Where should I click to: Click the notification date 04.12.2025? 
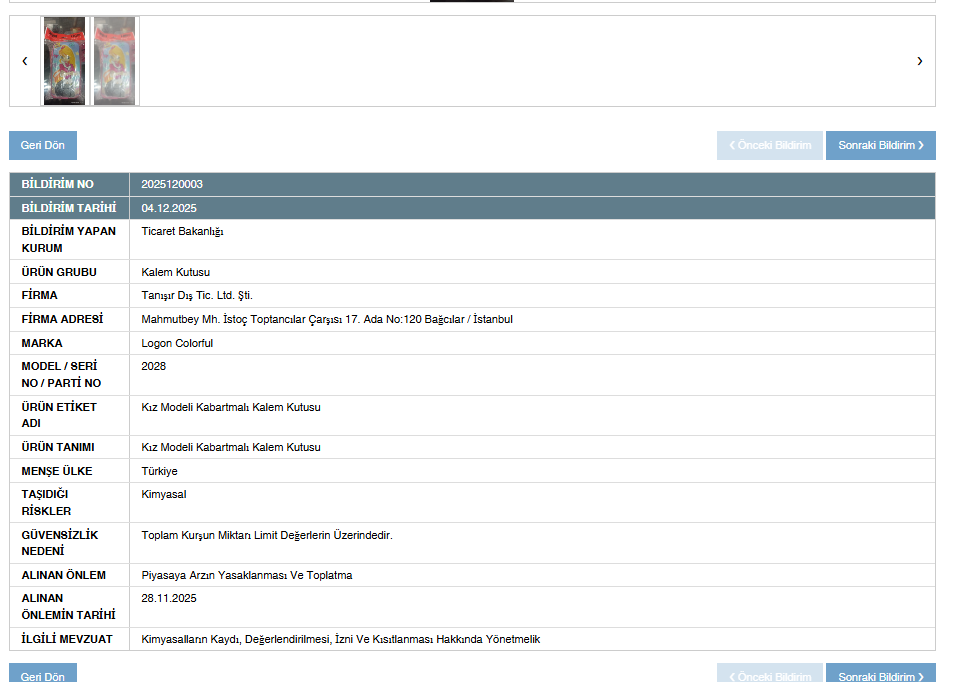169,208
